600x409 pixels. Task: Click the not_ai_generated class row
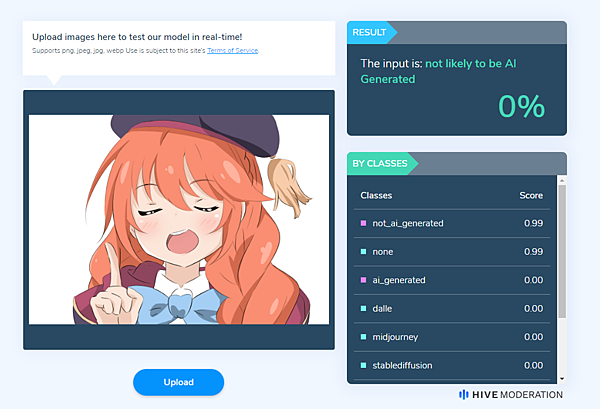pos(452,223)
